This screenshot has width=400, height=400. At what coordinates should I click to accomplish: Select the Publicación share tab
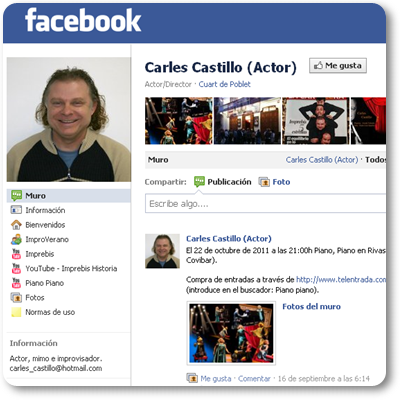(x=223, y=182)
